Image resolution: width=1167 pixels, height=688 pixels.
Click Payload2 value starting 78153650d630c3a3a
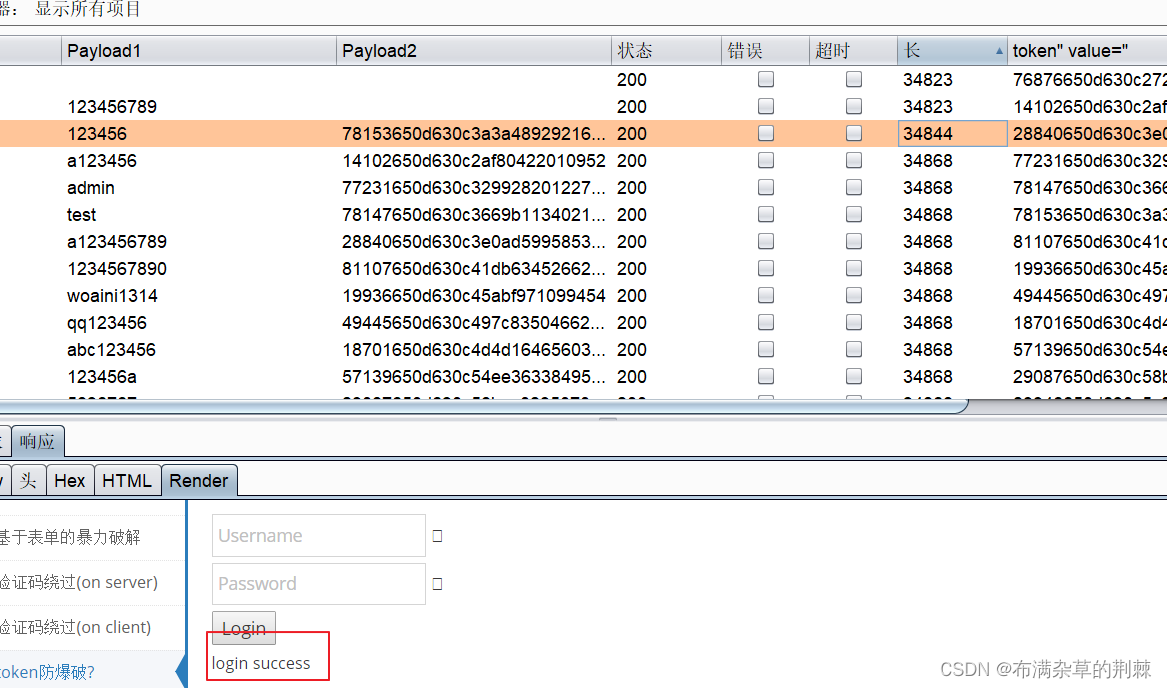(x=474, y=134)
